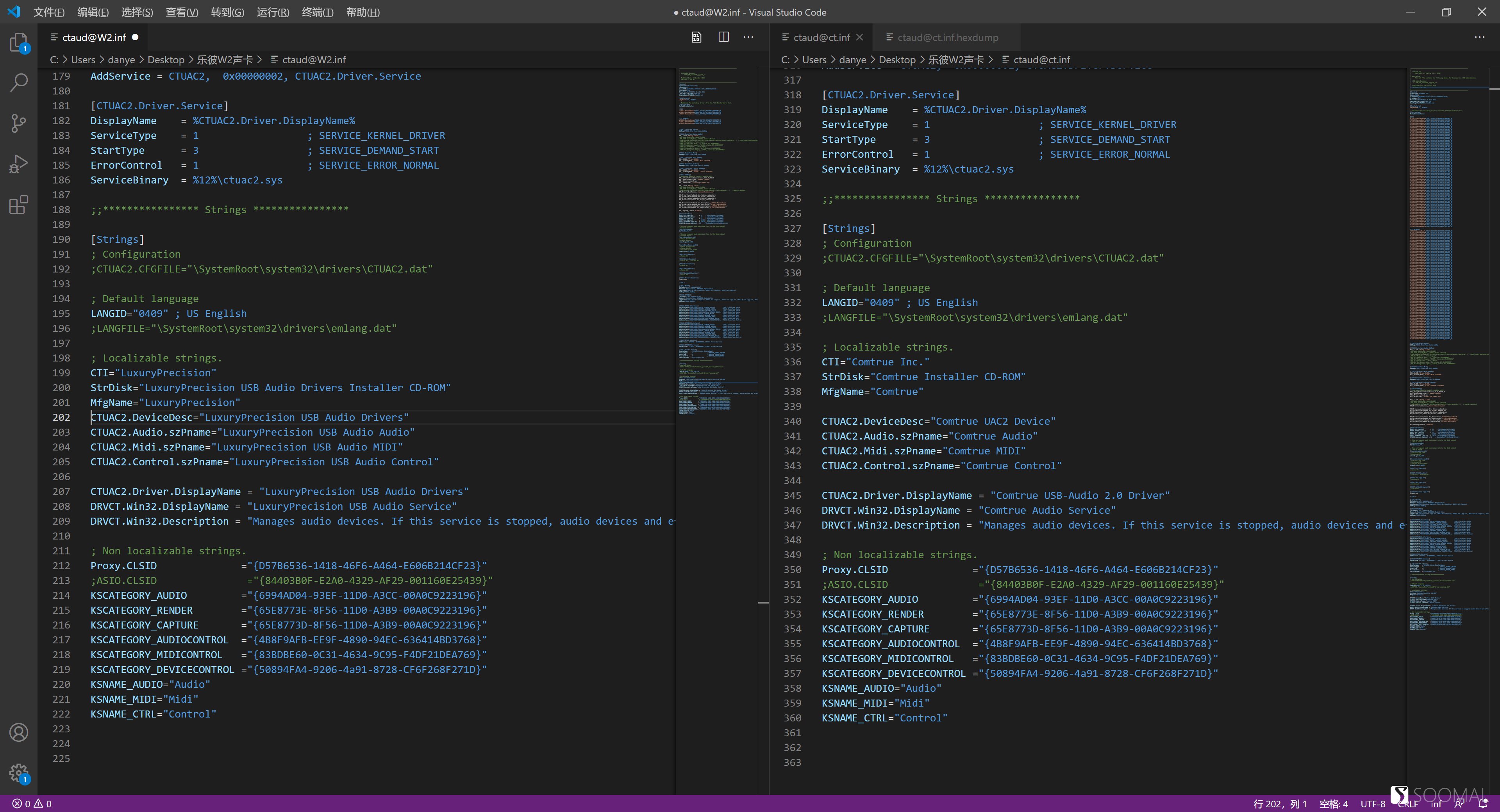Click the Accounts icon
This screenshot has height=812, width=1500.
click(19, 732)
